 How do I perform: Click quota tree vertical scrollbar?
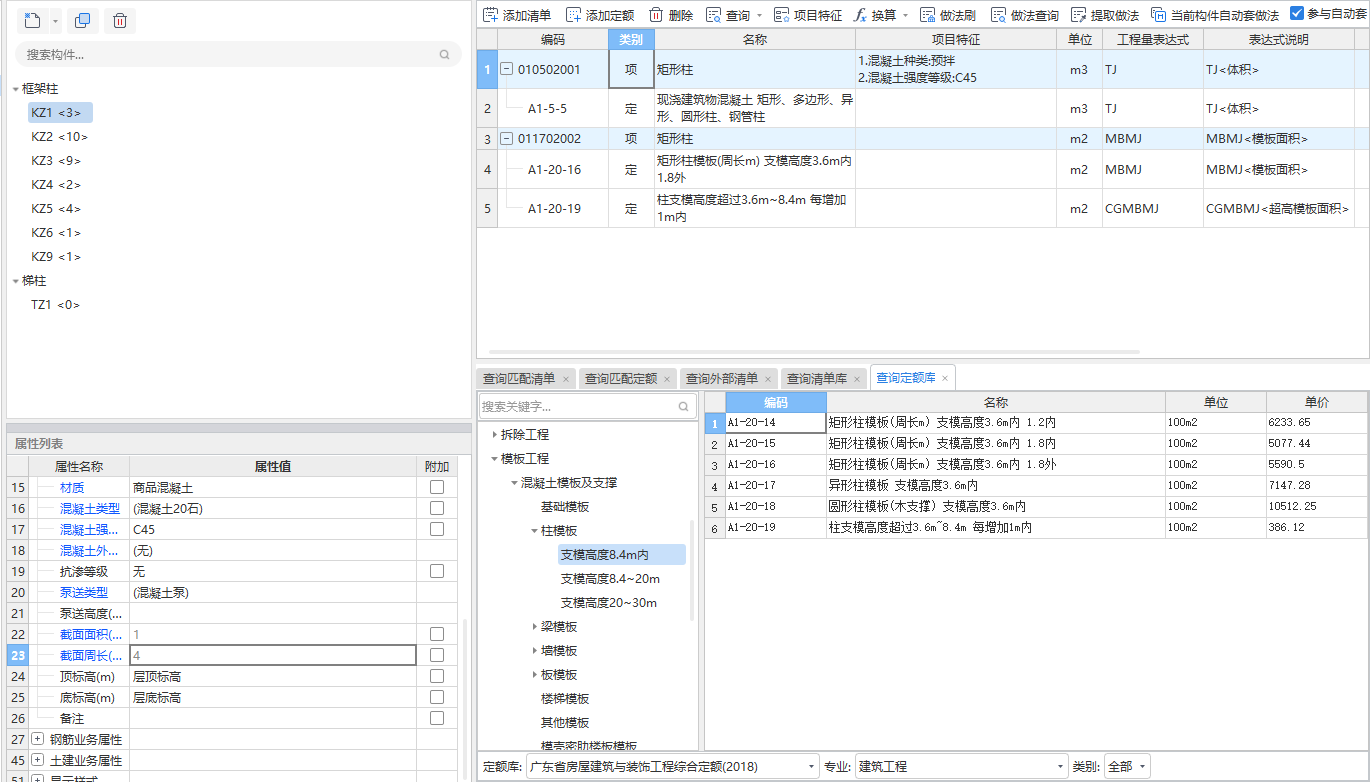(x=694, y=570)
